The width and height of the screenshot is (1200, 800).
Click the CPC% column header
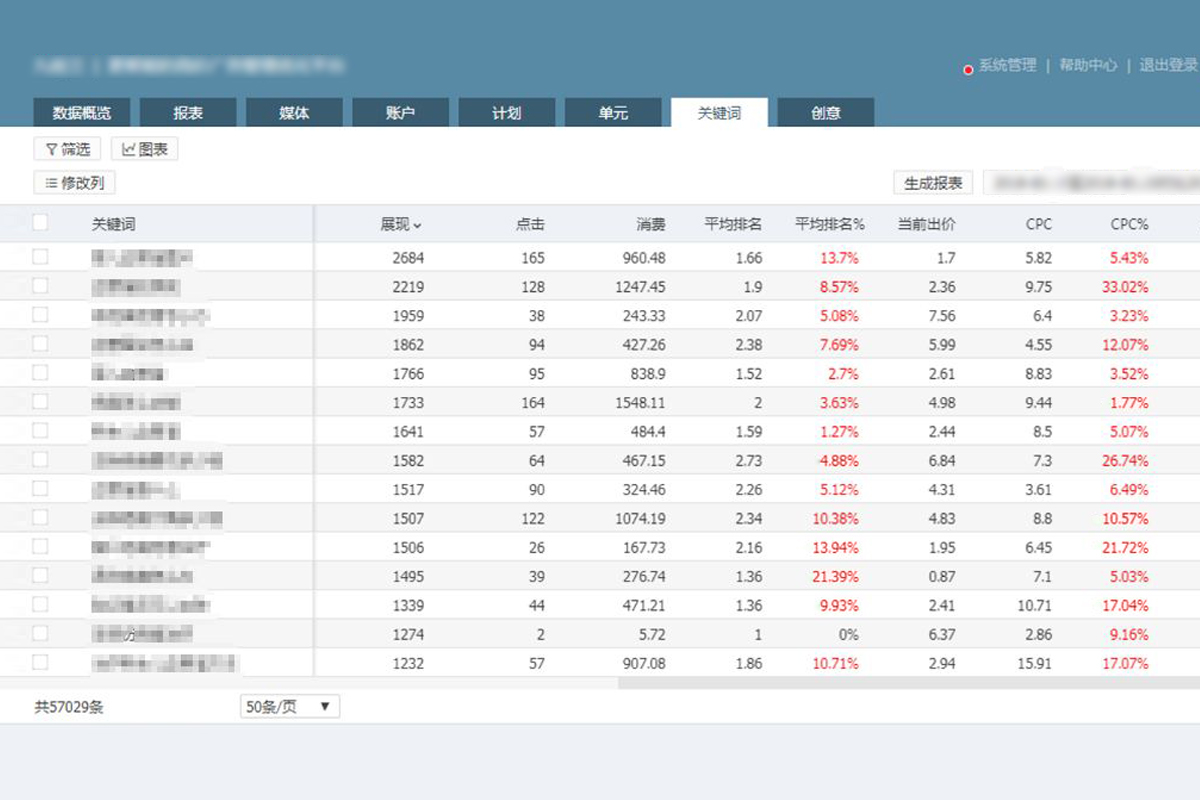pos(1129,225)
